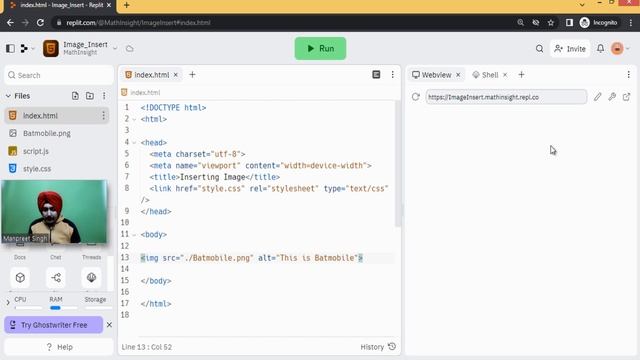This screenshot has width=640, height=360.
Task: Click Try Ghostwriter Free
Action: 54,325
